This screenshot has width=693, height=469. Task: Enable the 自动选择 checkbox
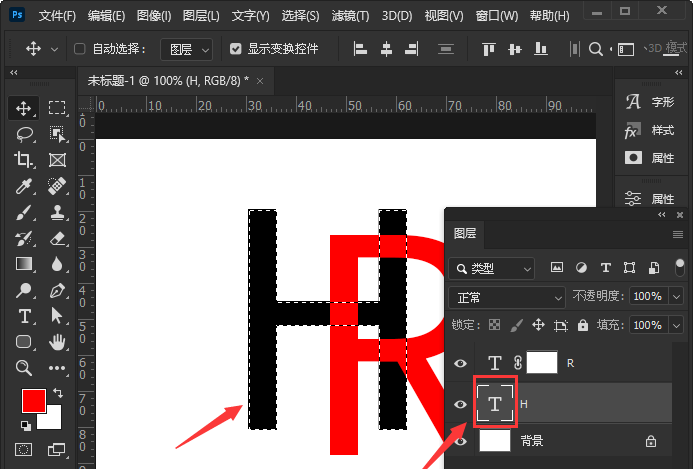click(80, 49)
